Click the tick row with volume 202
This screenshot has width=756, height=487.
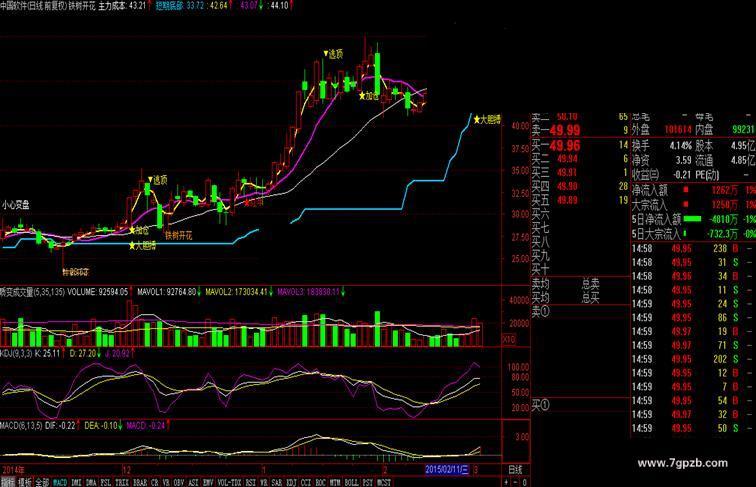[x=693, y=359]
